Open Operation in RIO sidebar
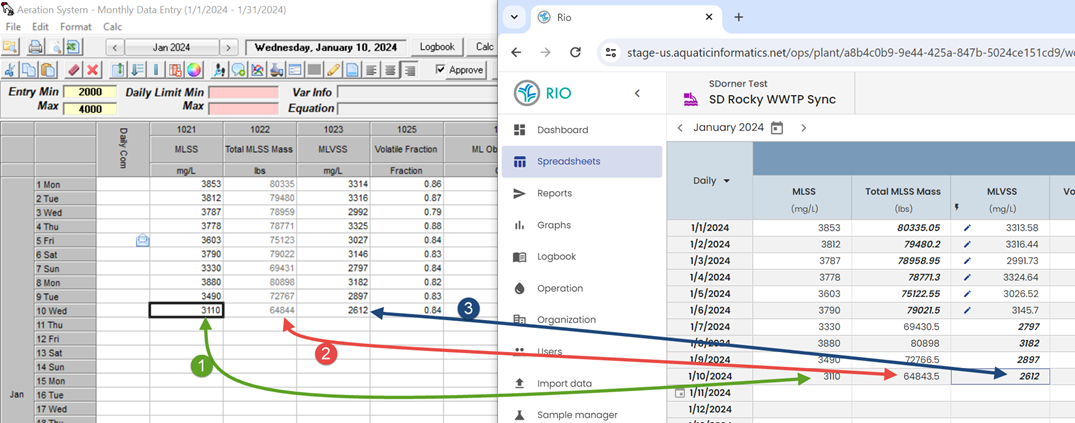Image resolution: width=1075 pixels, height=423 pixels. click(x=581, y=288)
